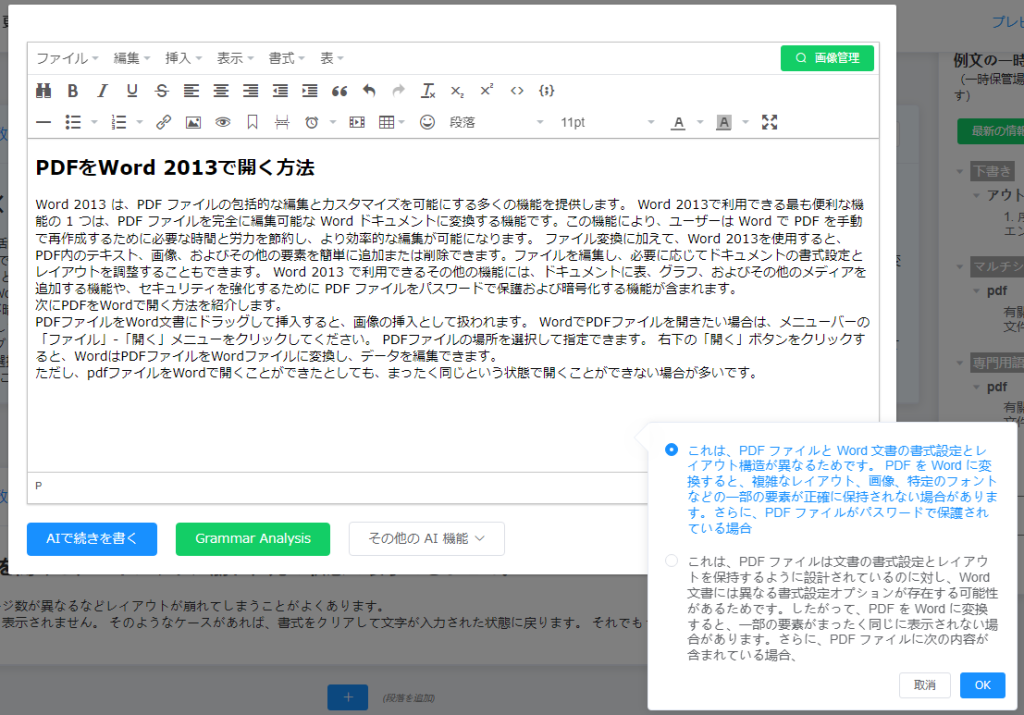The image size is (1024, 715).
Task: Toggle fullscreen editor mode
Action: [769, 122]
